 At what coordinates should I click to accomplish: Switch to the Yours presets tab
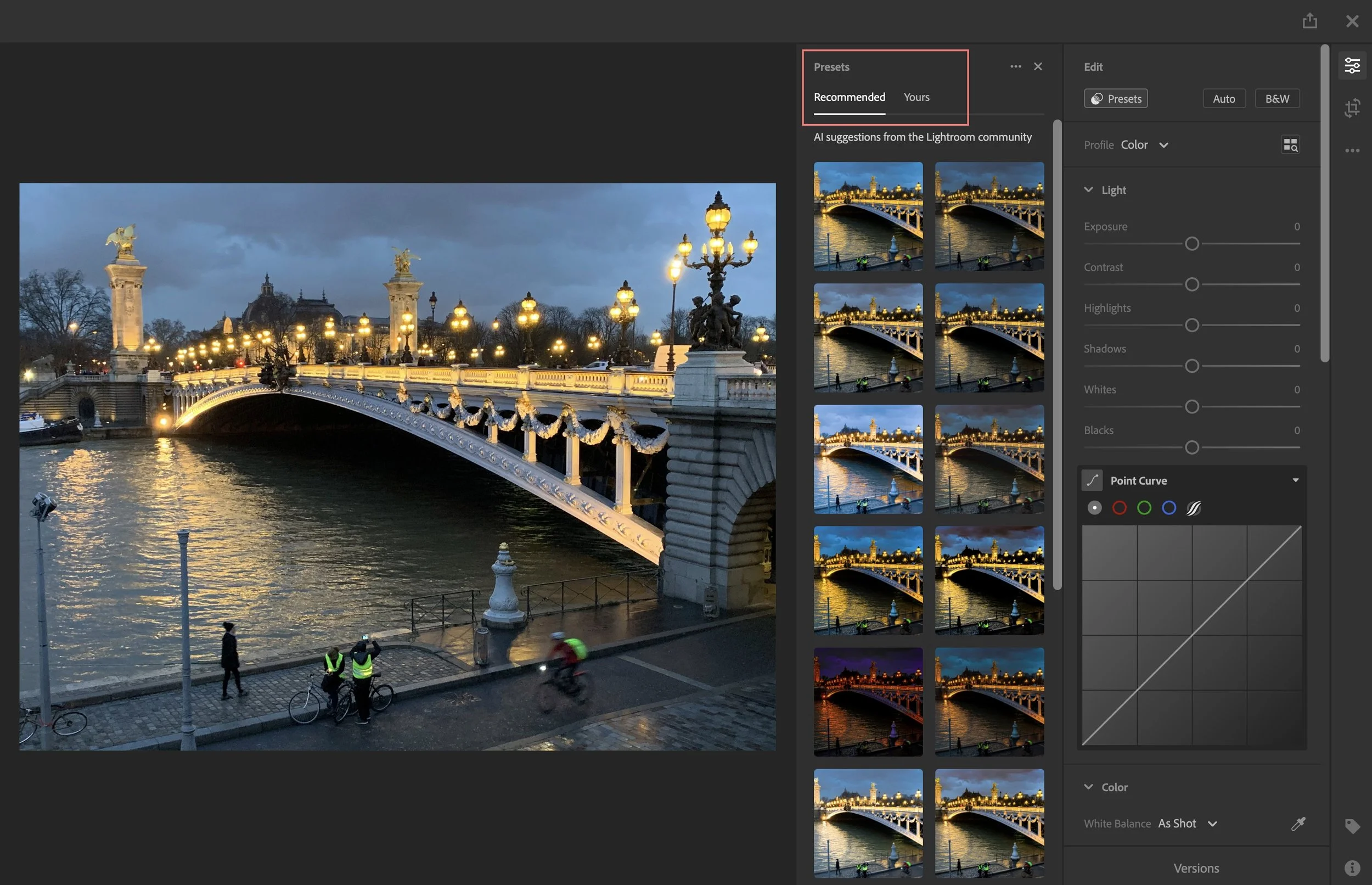[x=916, y=97]
